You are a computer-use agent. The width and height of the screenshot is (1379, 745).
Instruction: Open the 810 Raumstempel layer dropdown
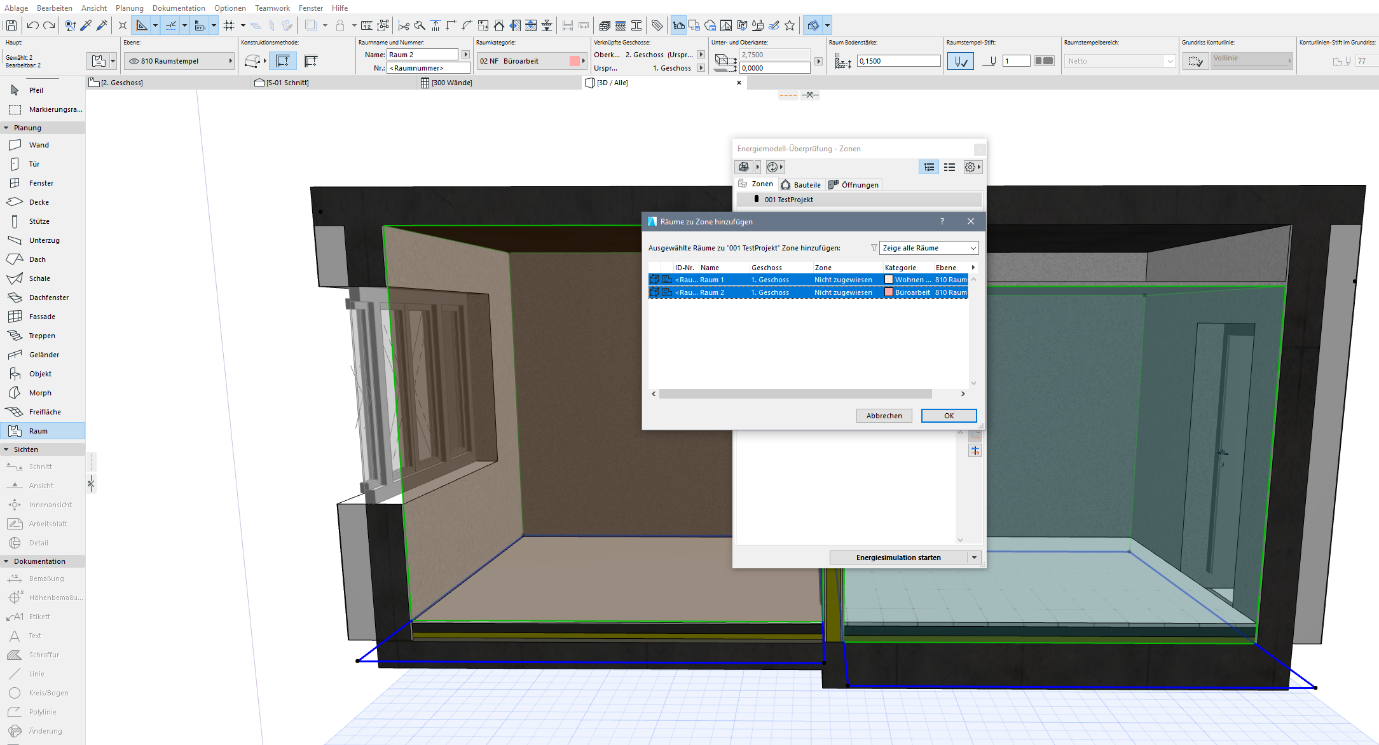pyautogui.click(x=180, y=61)
